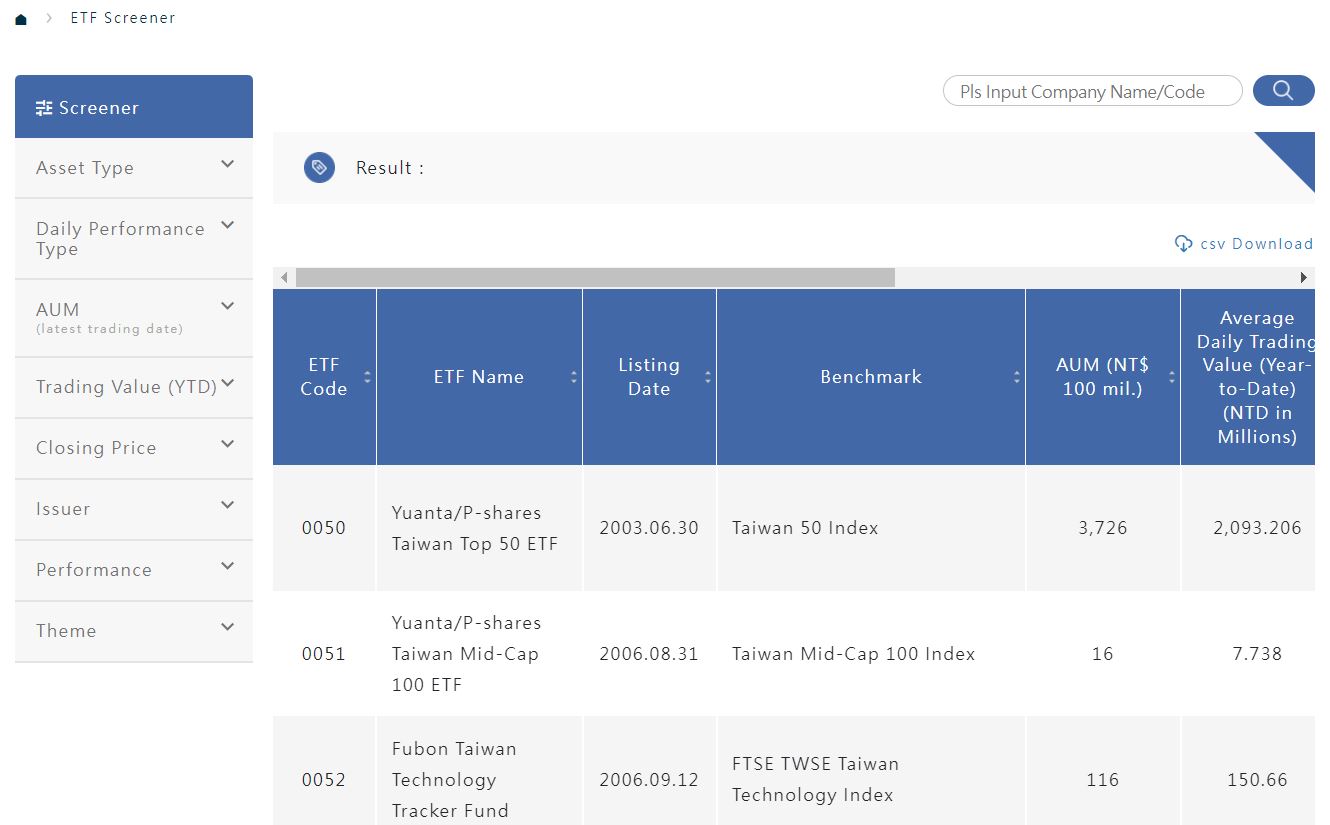Click the csv Download link
The width and height of the screenshot is (1330, 825).
pos(1256,244)
